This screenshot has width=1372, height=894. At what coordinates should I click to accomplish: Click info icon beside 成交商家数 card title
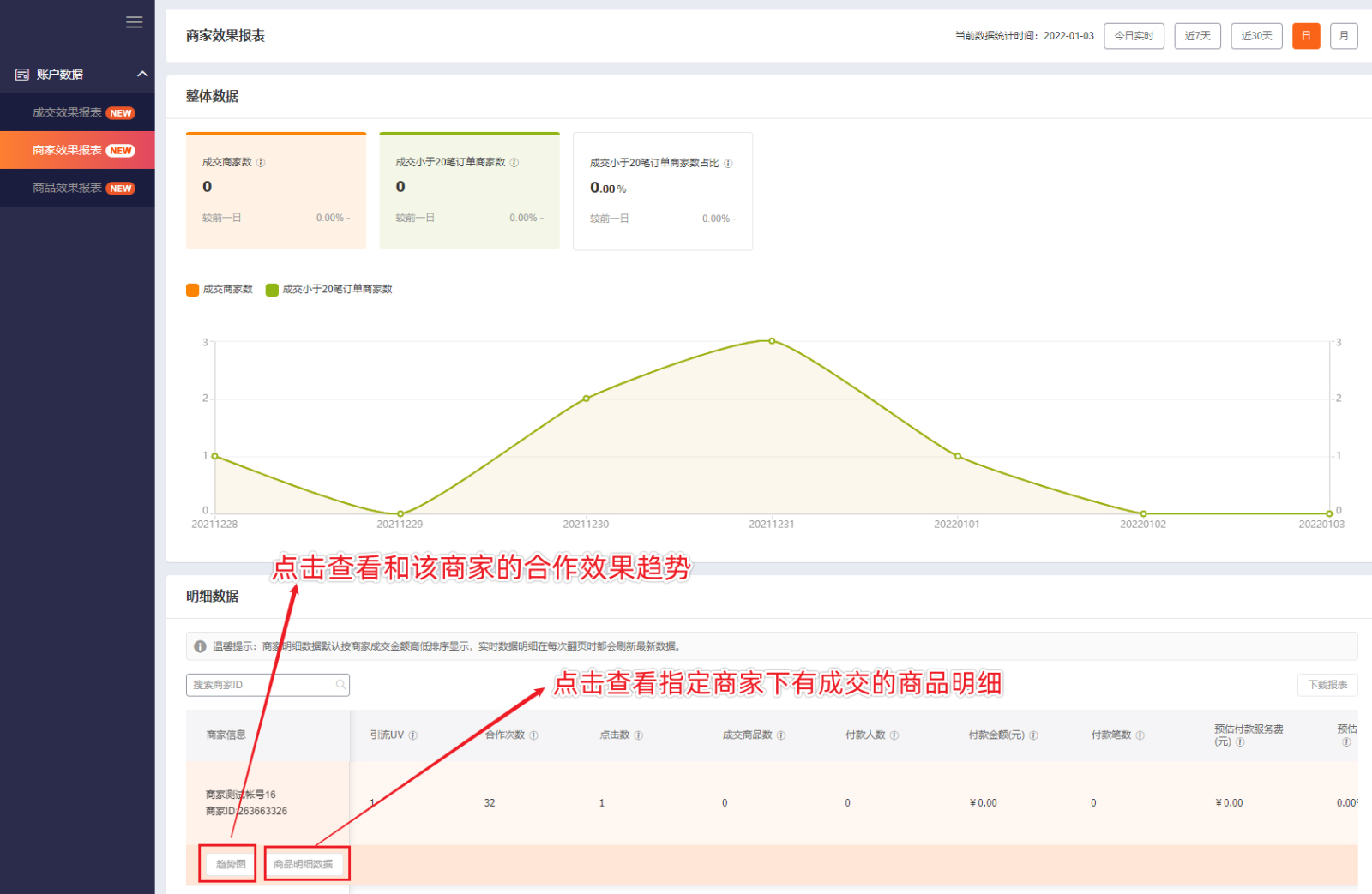point(261,163)
